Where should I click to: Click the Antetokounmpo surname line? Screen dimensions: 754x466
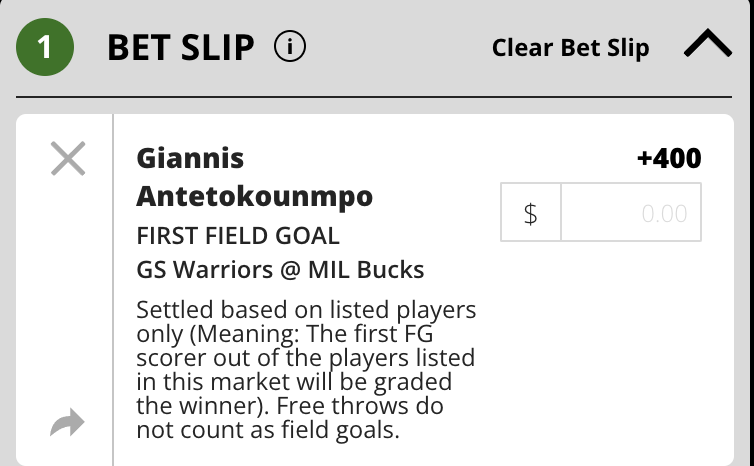point(254,197)
